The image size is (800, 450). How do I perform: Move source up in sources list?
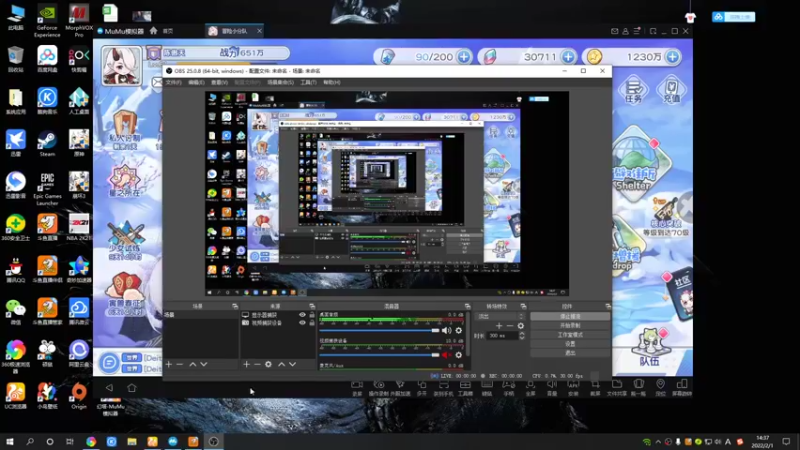click(281, 364)
